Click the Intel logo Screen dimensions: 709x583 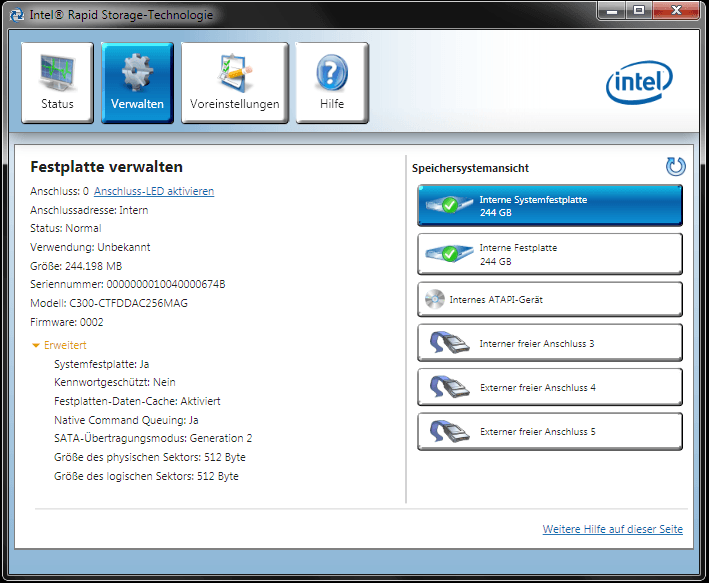click(639, 83)
